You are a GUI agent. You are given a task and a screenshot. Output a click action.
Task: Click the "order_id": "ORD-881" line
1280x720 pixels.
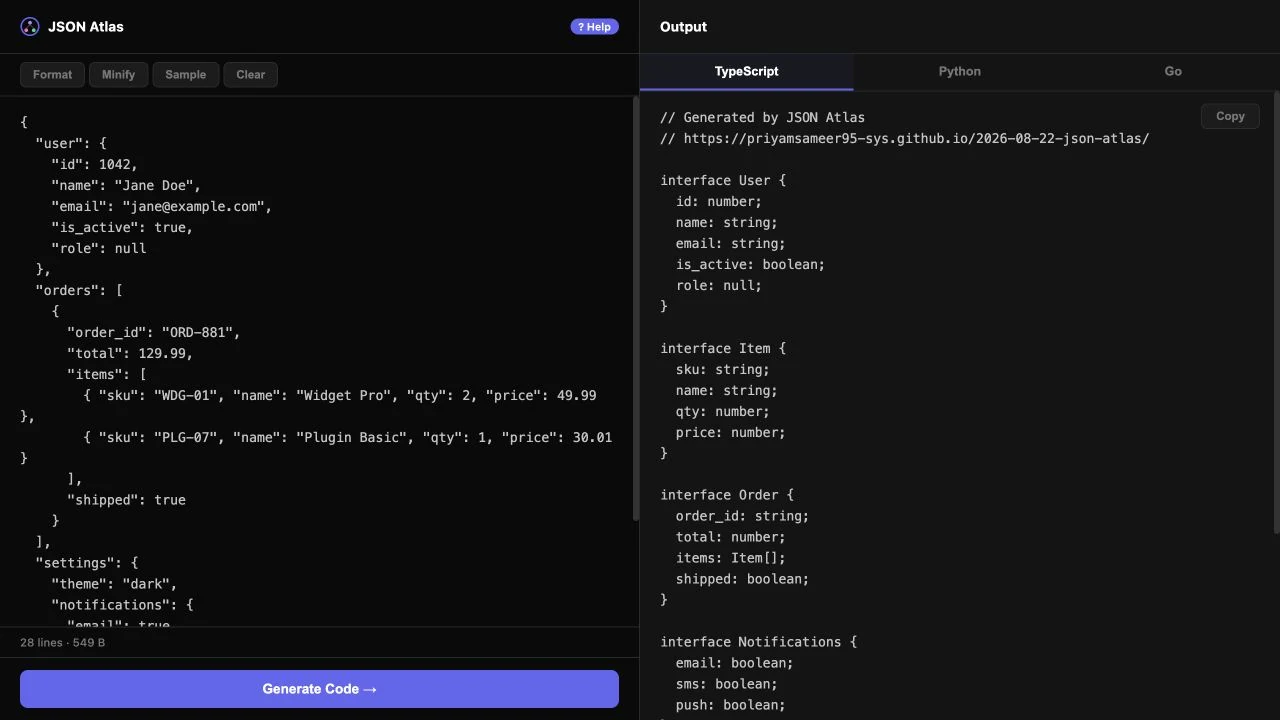(154, 332)
